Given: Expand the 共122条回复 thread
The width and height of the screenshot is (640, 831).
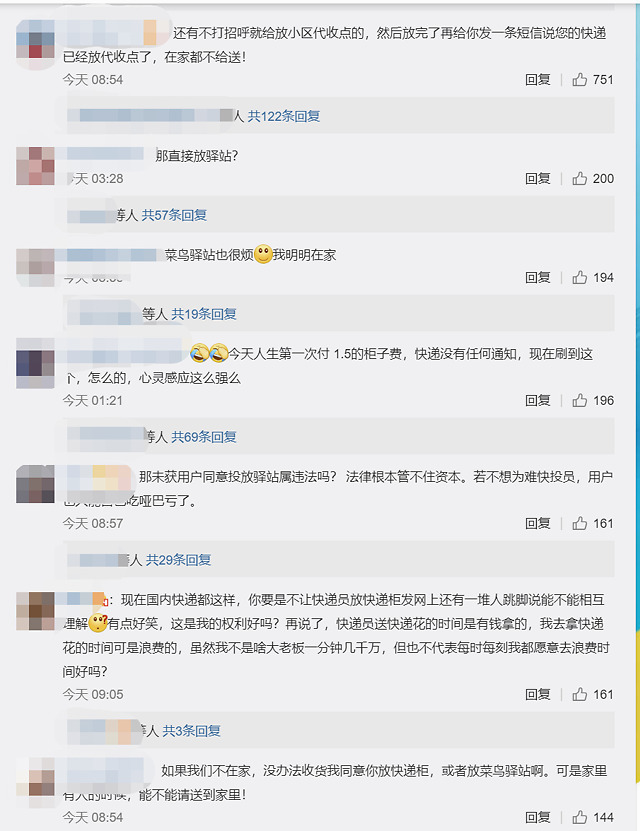Looking at the screenshot, I should click(x=284, y=117).
